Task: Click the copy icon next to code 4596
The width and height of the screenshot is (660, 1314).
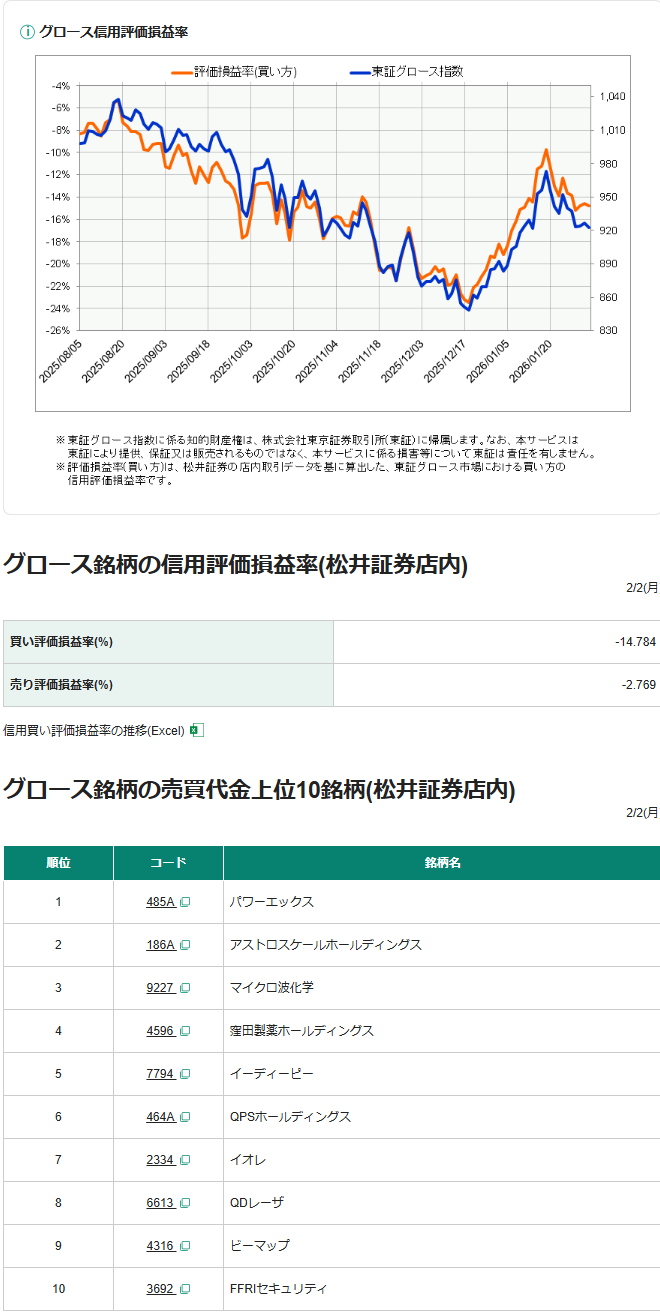Action: (x=185, y=1031)
